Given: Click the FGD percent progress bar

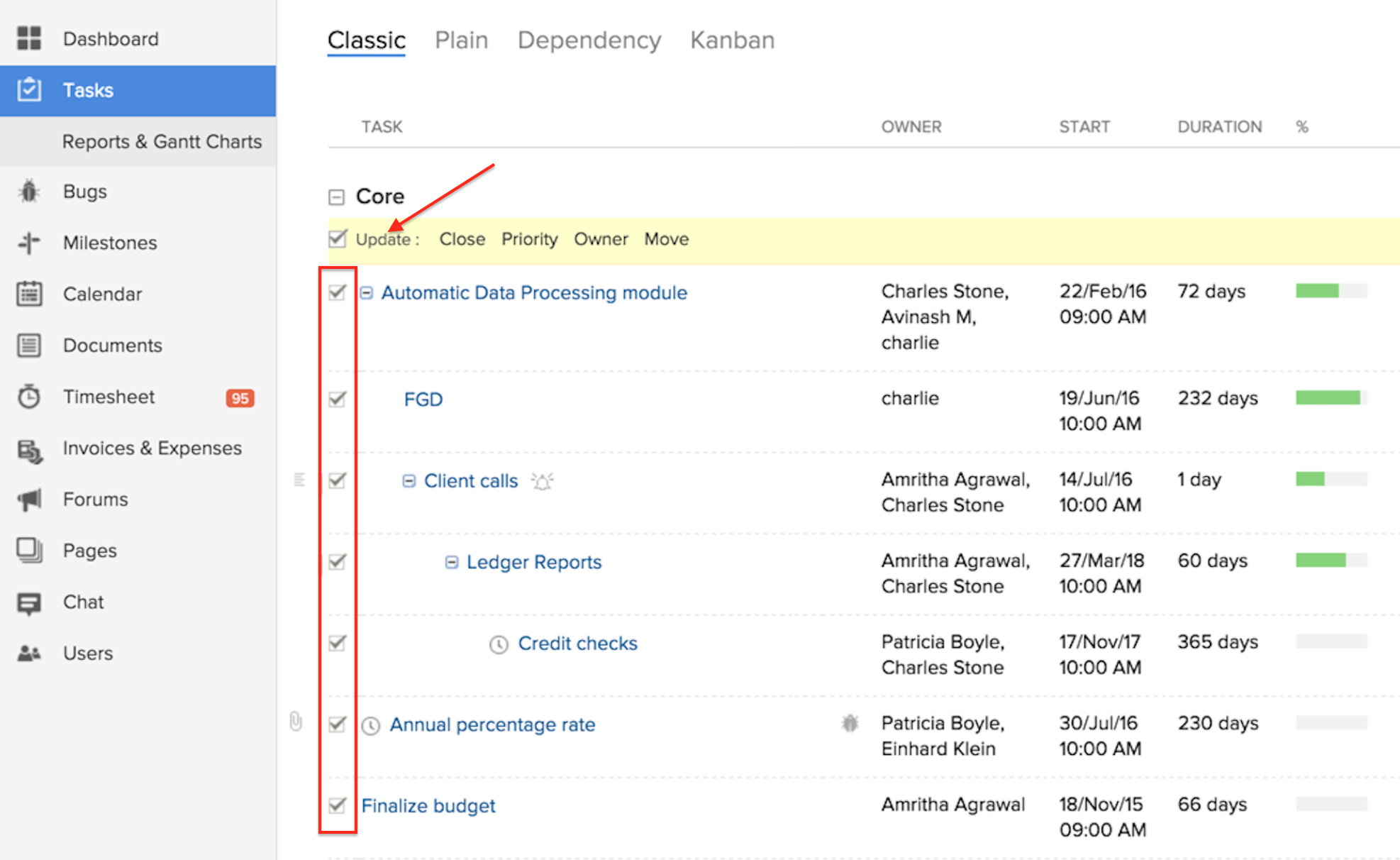Looking at the screenshot, I should click(1330, 398).
